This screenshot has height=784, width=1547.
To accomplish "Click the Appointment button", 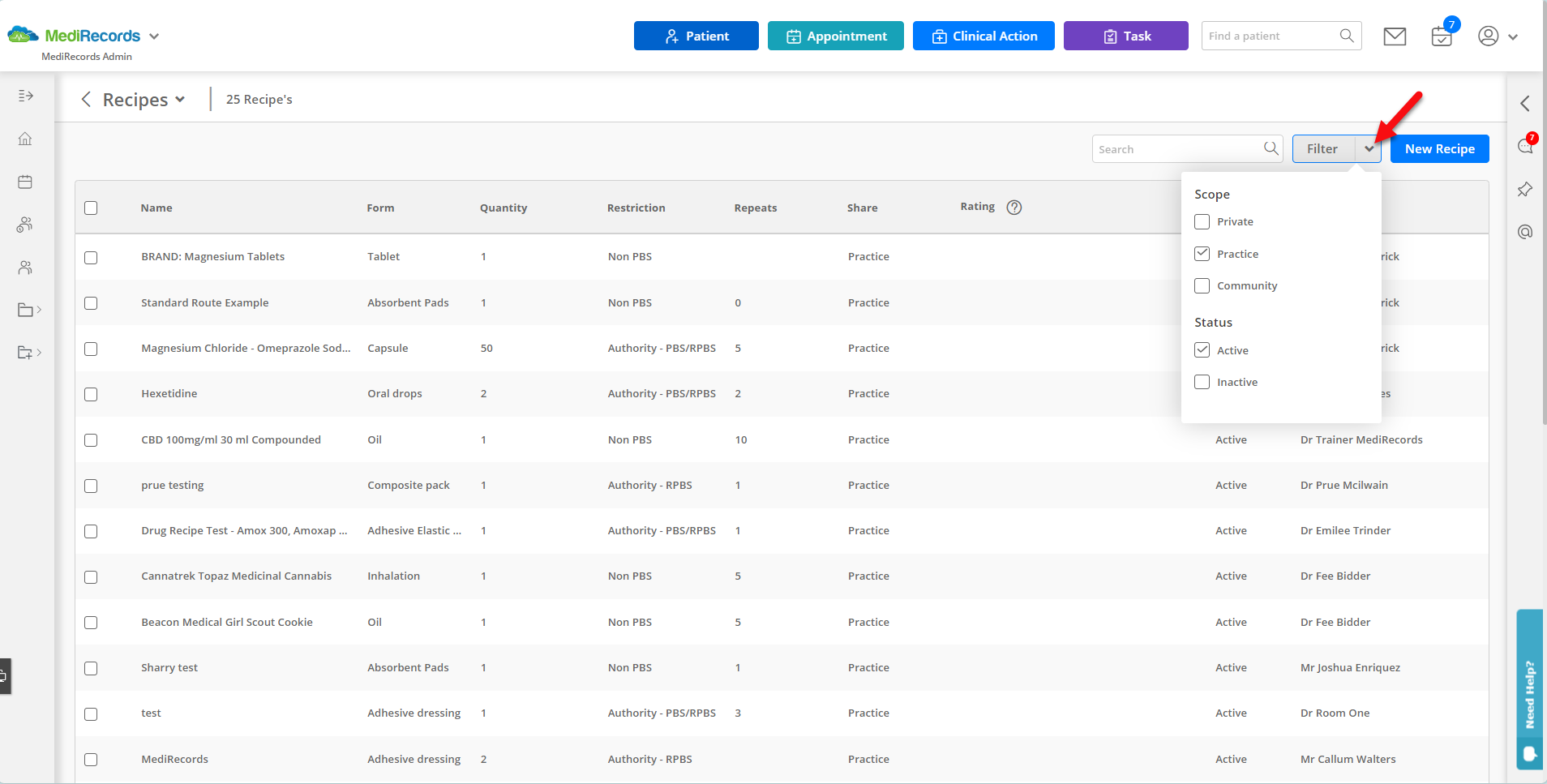I will click(836, 36).
